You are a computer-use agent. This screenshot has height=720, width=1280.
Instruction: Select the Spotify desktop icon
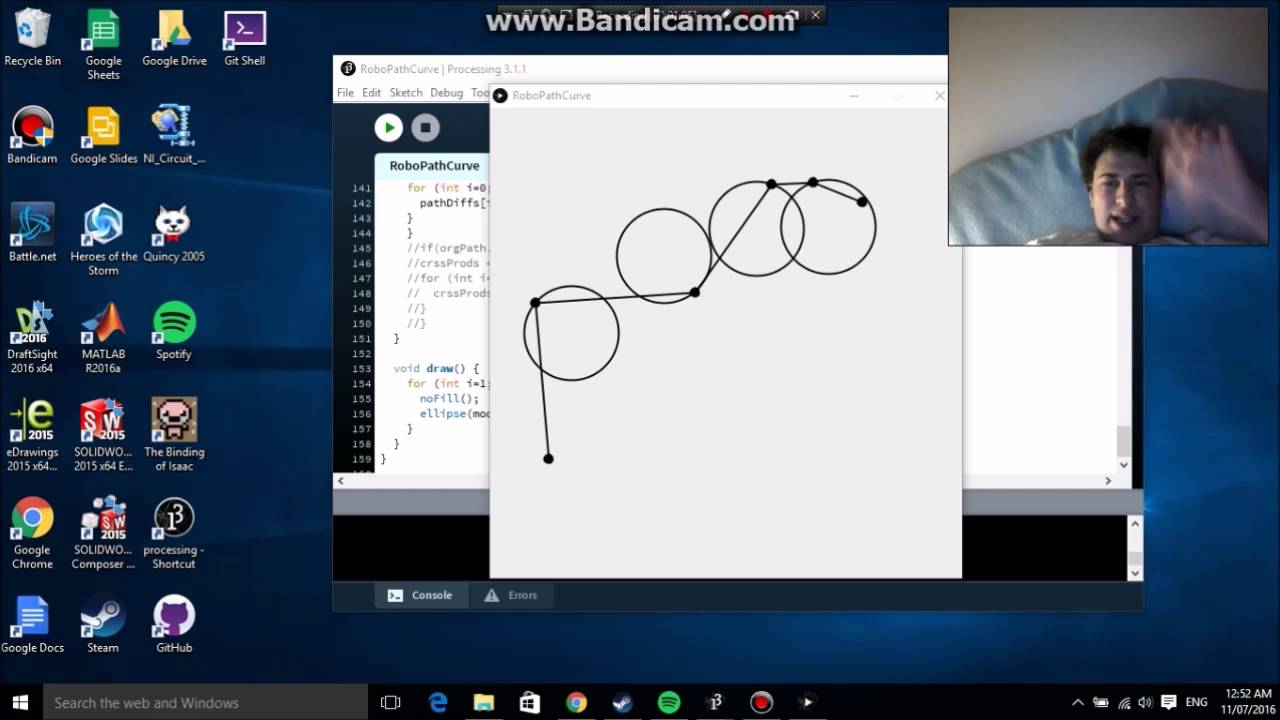pyautogui.click(x=174, y=332)
